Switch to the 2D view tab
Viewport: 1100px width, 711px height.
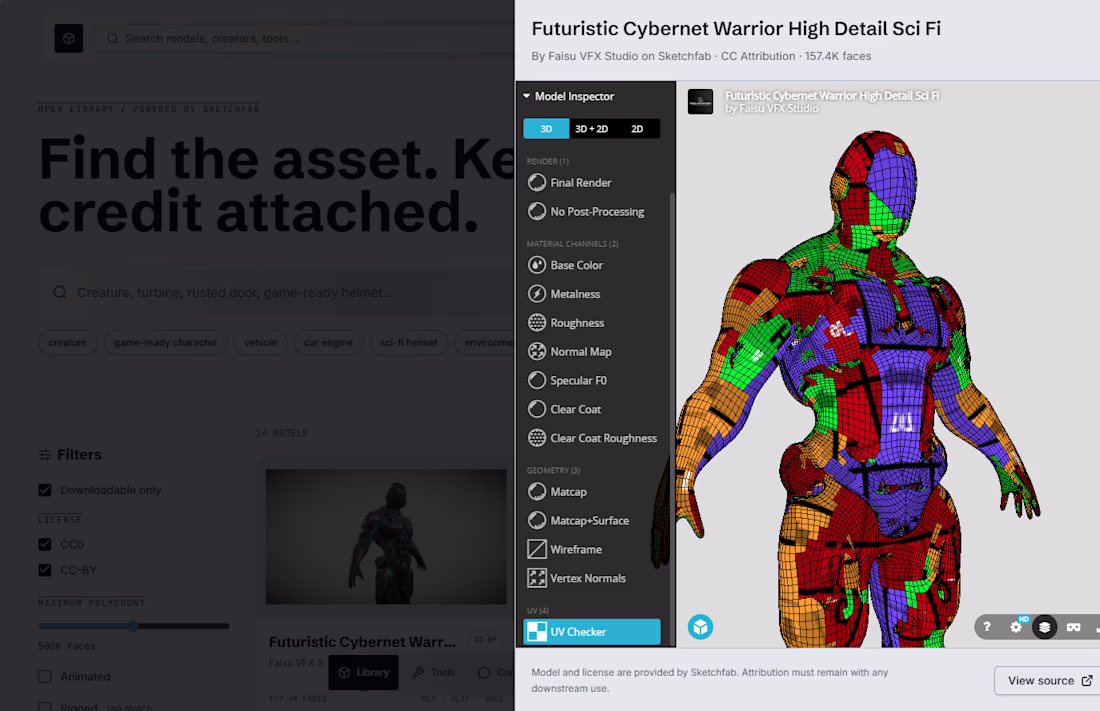(637, 128)
